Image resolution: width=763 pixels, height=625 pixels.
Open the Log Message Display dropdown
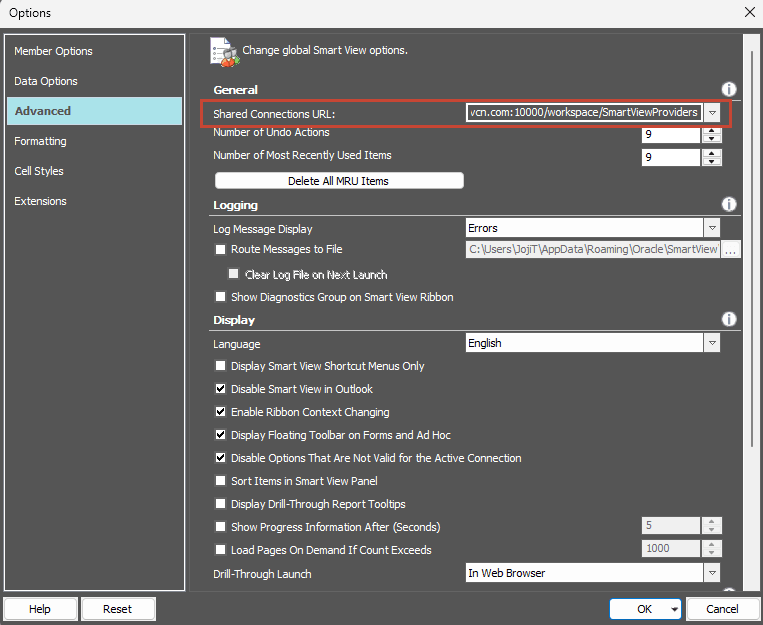tap(712, 227)
